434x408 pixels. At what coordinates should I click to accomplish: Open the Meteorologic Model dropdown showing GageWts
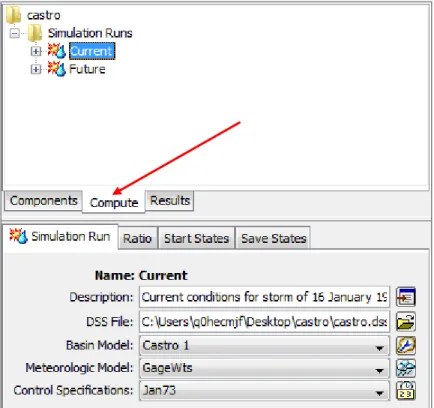click(x=264, y=368)
